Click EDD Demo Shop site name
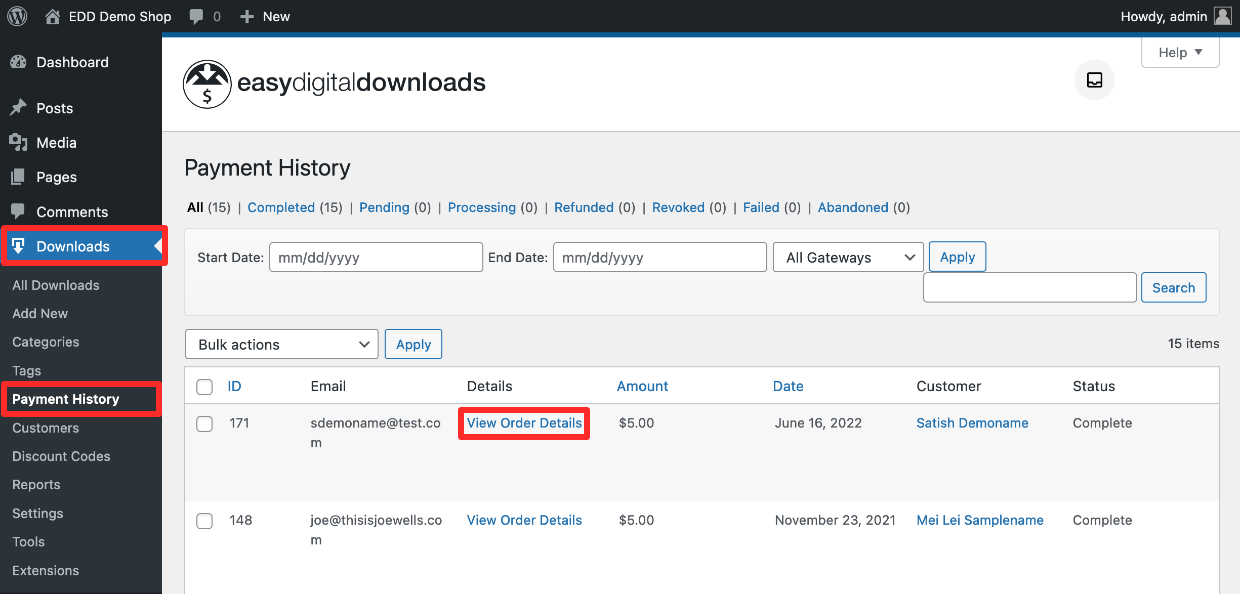This screenshot has width=1240, height=594. coord(121,16)
